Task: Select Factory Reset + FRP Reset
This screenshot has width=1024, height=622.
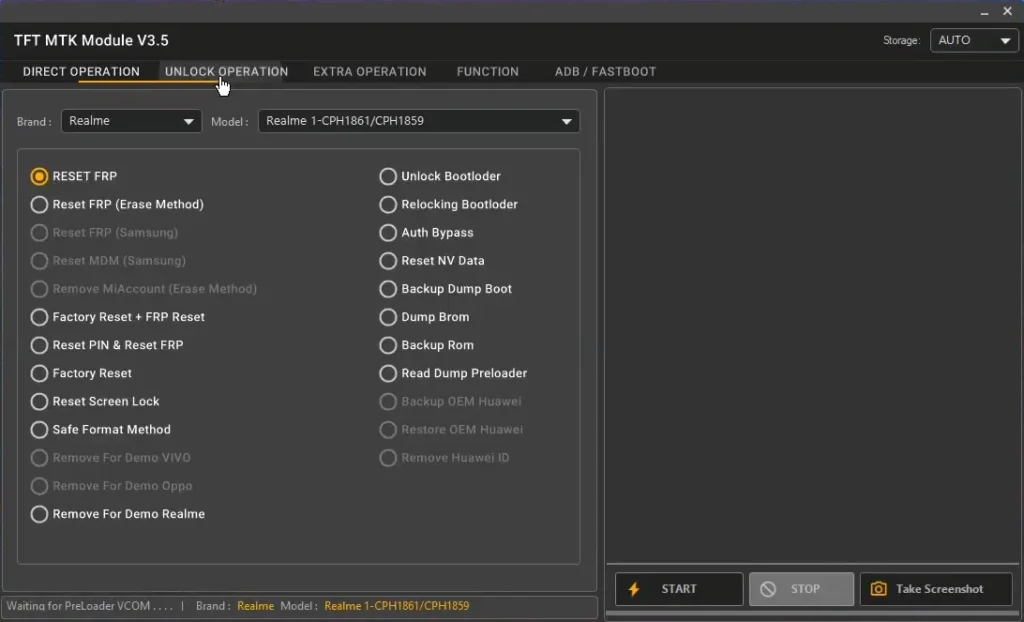Action: click(39, 317)
